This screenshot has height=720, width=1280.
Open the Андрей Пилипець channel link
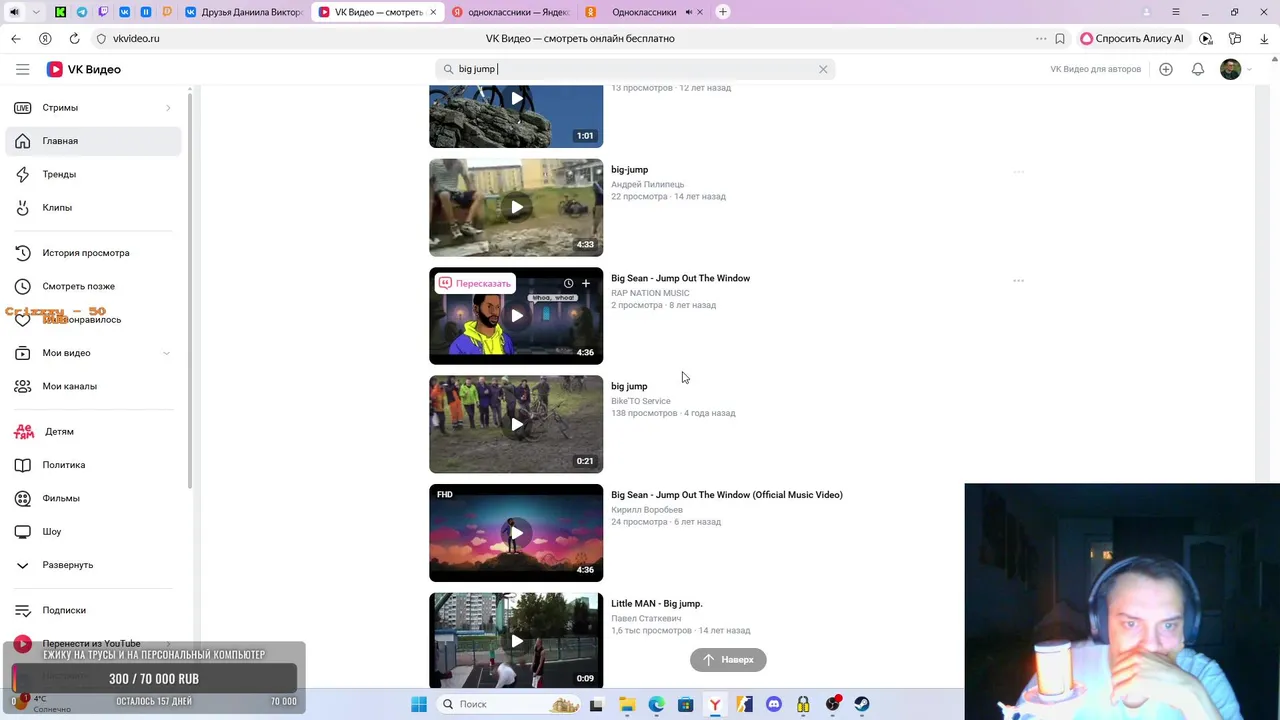click(648, 184)
